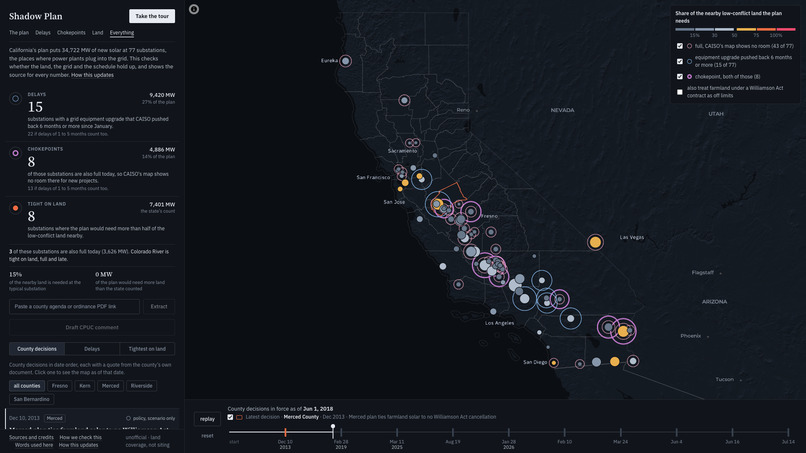This screenshot has height=453, width=806.
Task: Select the purple Chokepoints ring icon
Action: (x=15, y=153)
